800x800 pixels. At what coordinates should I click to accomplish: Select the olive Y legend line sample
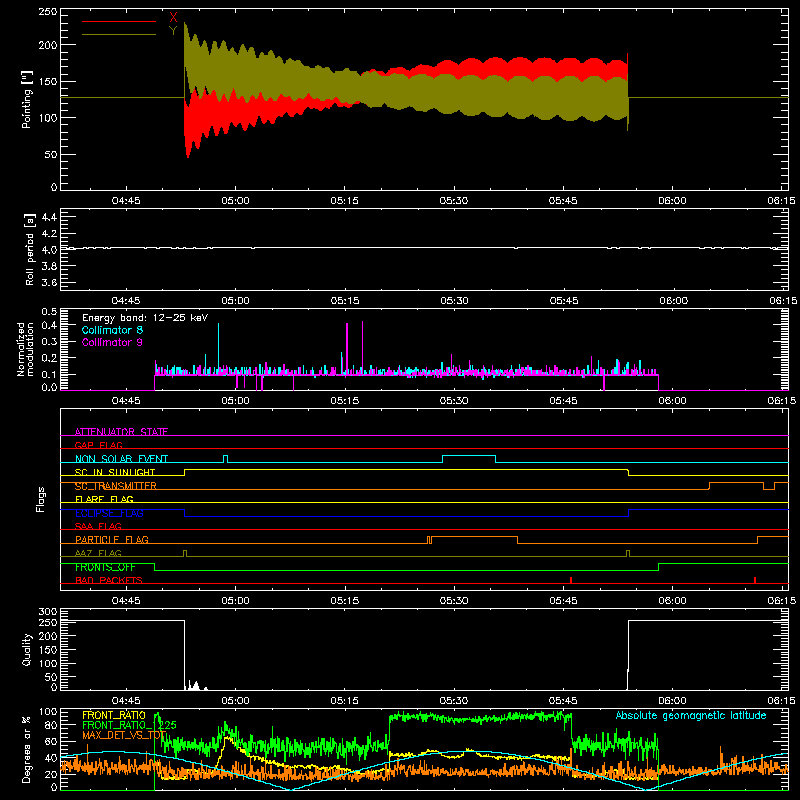point(119,35)
